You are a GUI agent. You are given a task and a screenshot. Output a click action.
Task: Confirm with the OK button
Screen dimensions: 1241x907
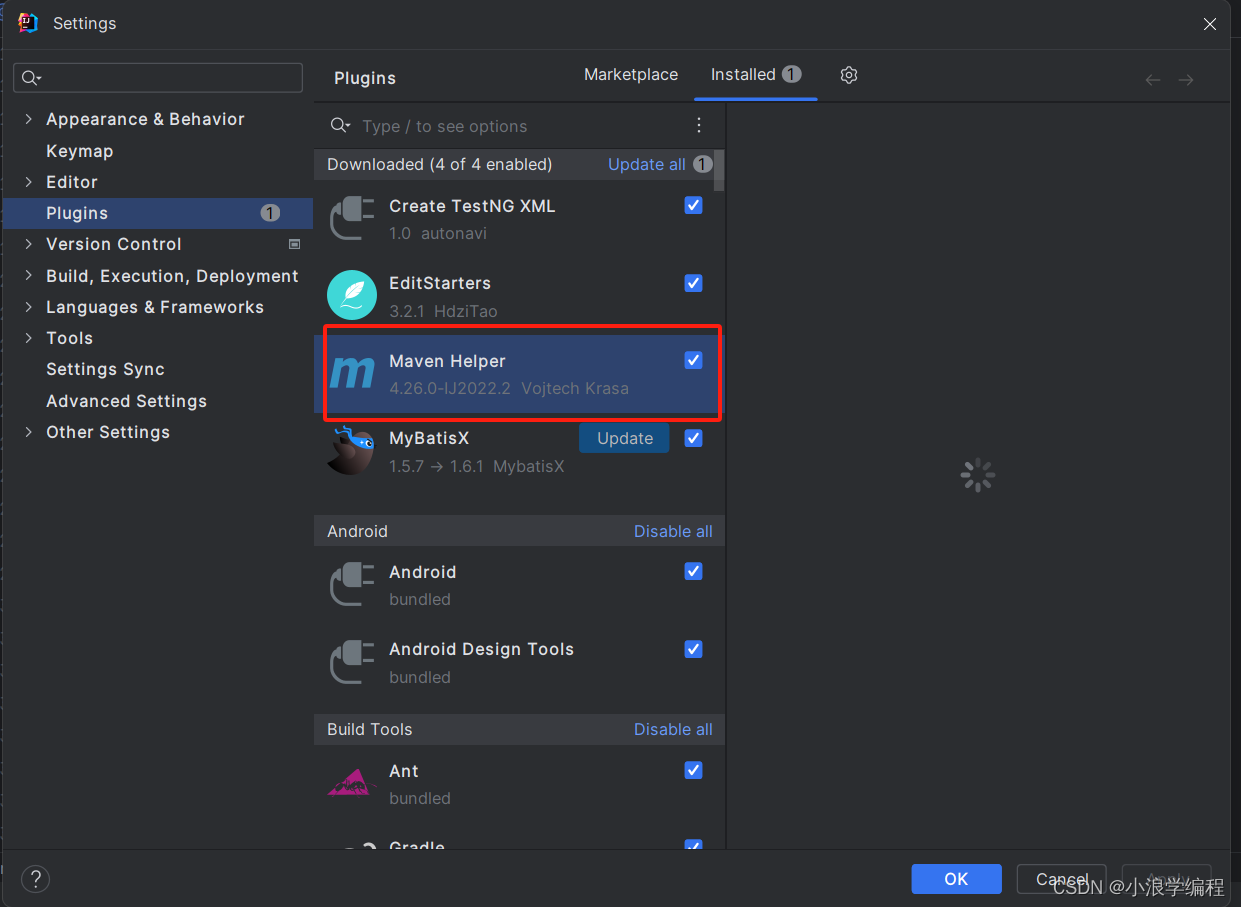(x=956, y=879)
